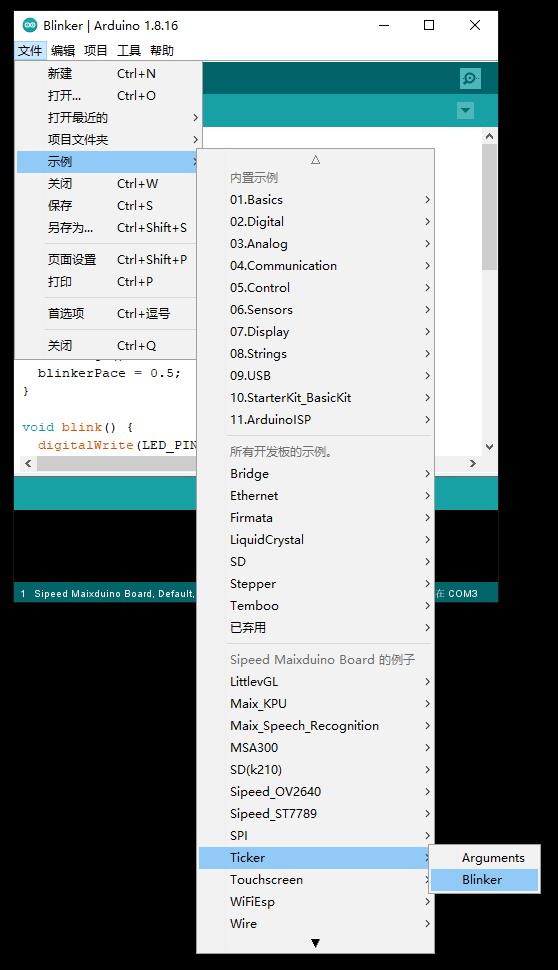Click the editor vertical scrollbar thumb

coord(489,207)
